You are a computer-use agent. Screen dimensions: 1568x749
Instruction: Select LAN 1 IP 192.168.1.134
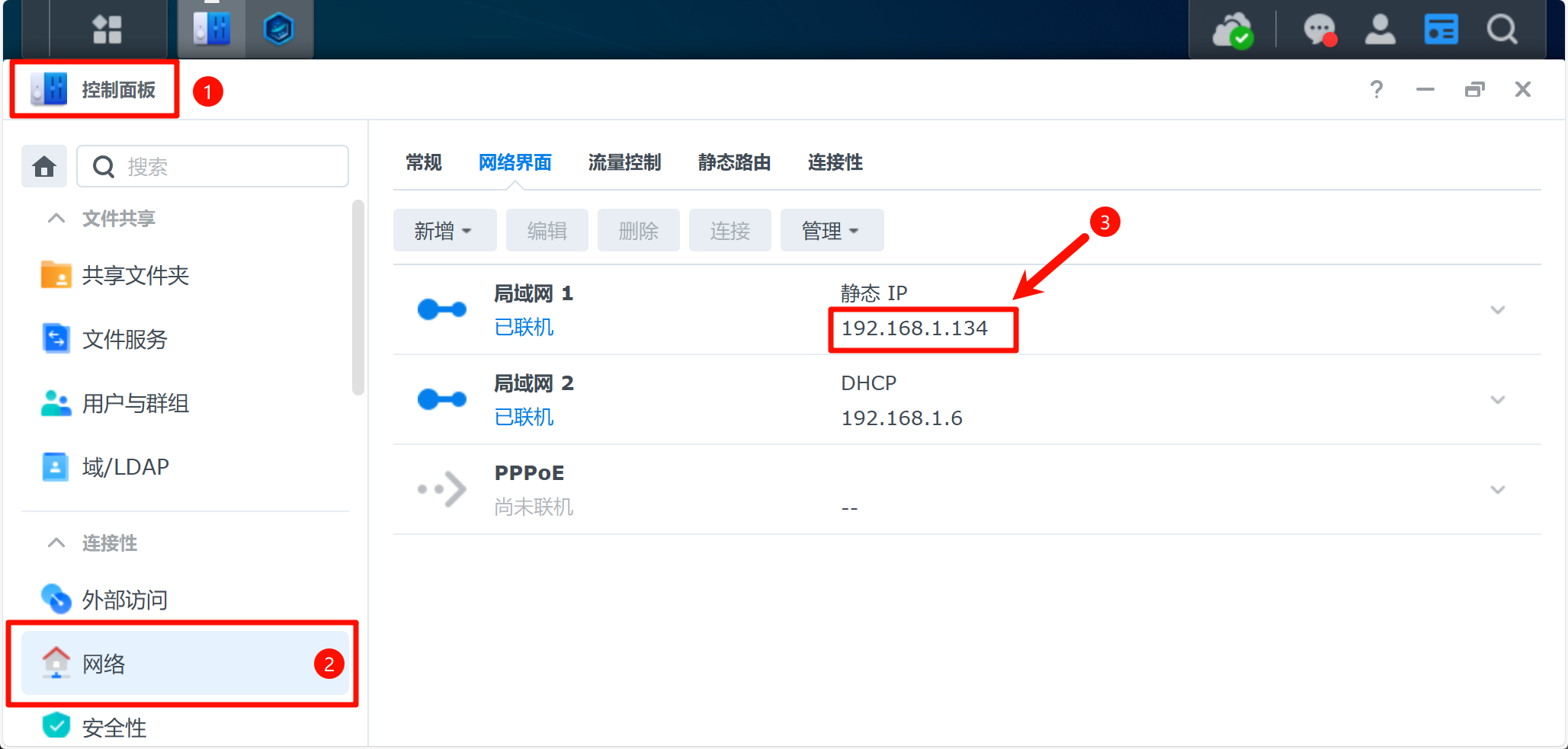point(914,328)
